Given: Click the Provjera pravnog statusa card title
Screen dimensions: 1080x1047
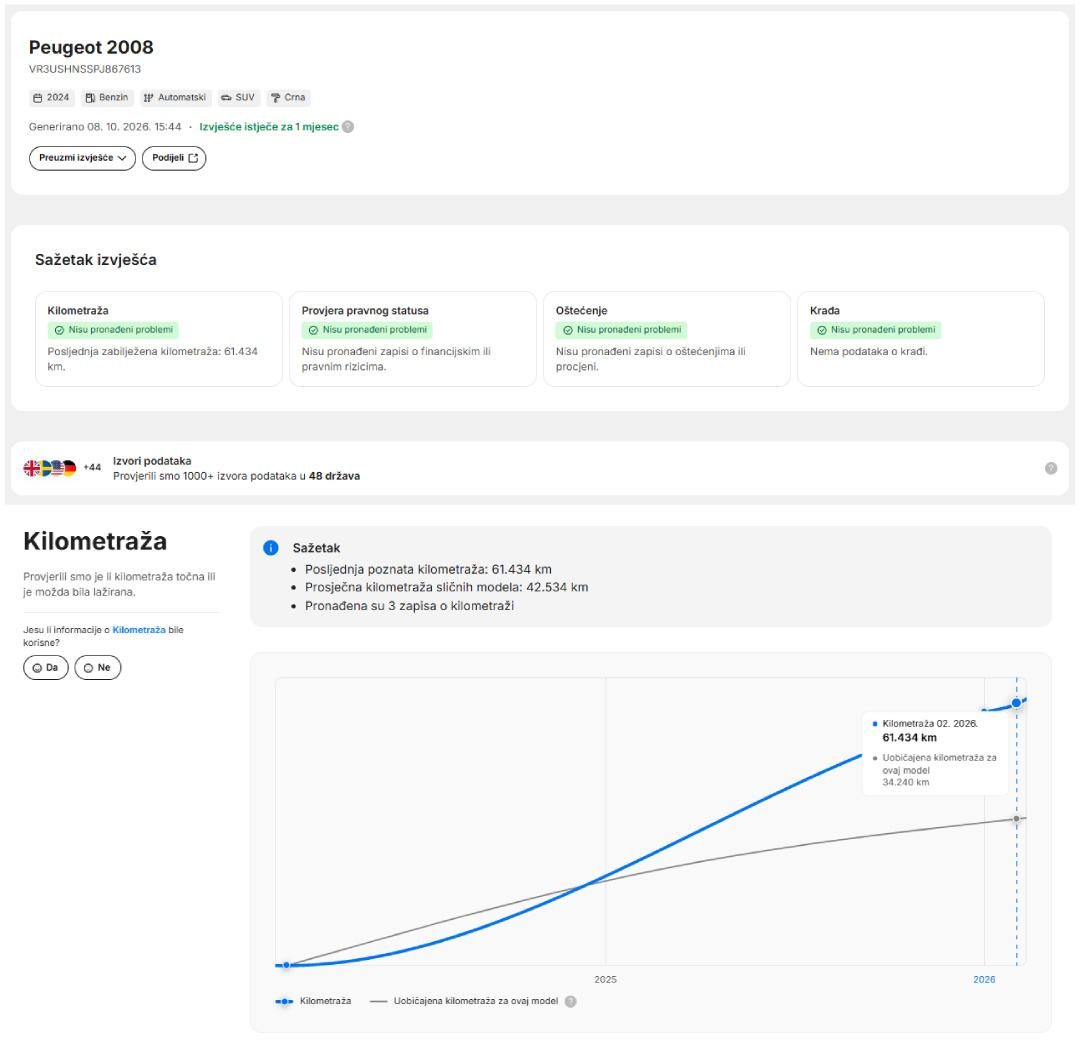Looking at the screenshot, I should (365, 311).
